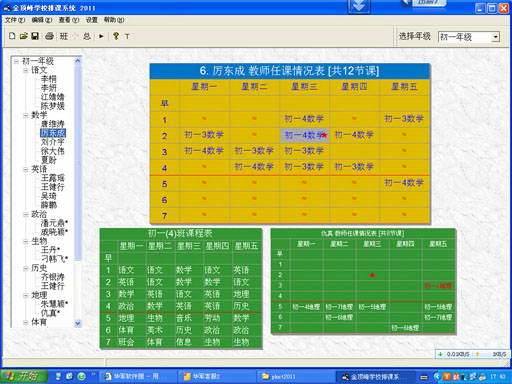Select teacher 仇真 in the tree
The image size is (512, 384).
tap(50, 313)
